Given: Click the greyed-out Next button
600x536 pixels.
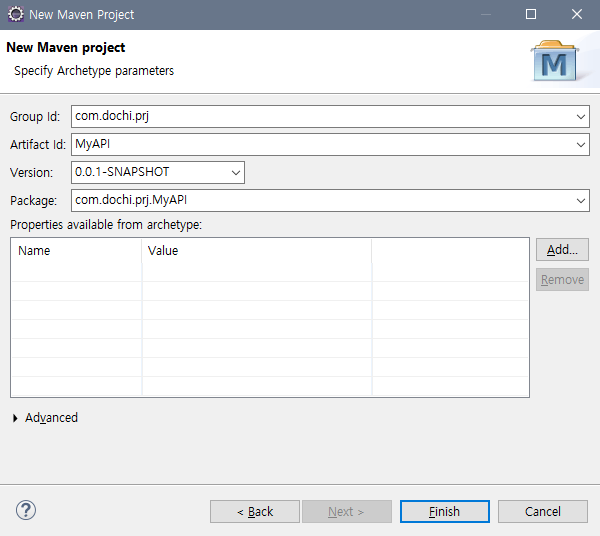Looking at the screenshot, I should point(347,512).
